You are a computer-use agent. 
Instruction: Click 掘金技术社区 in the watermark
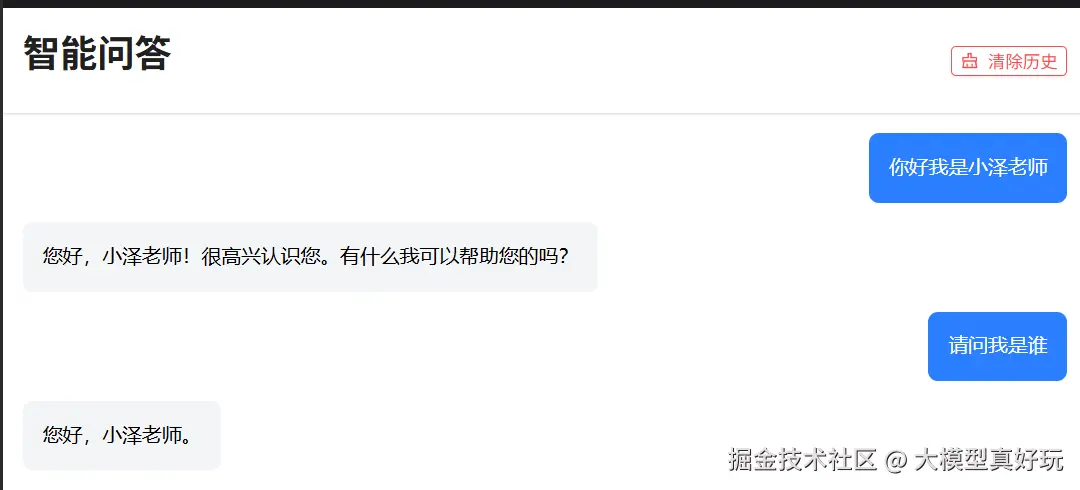802,460
